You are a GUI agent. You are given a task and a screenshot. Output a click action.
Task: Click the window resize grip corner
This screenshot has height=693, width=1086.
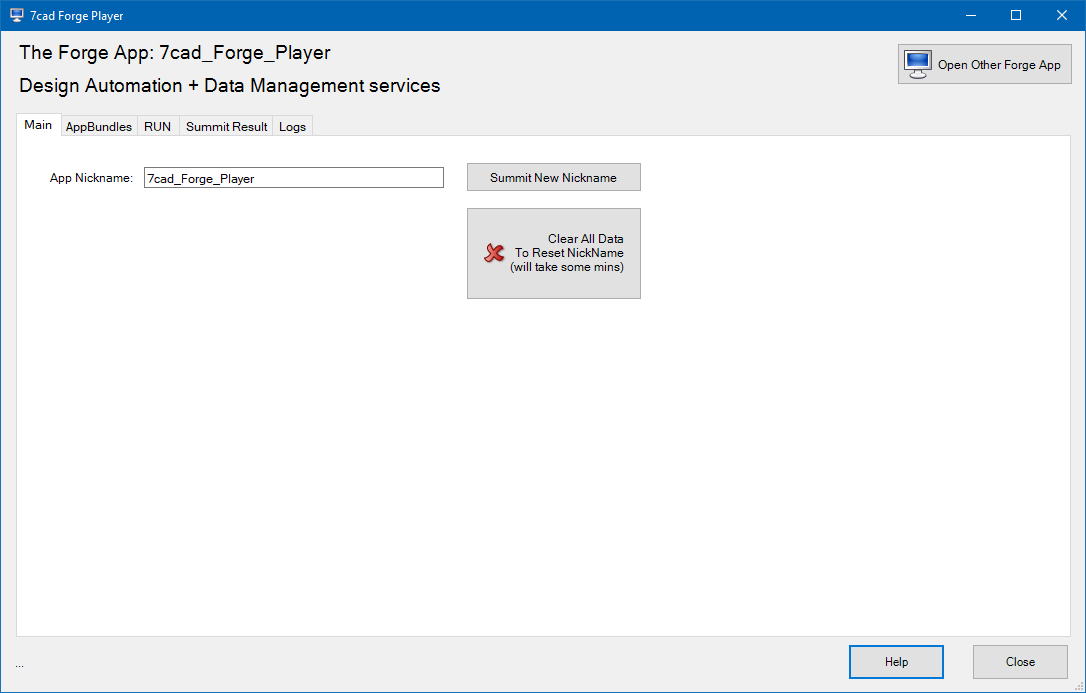(1078, 685)
